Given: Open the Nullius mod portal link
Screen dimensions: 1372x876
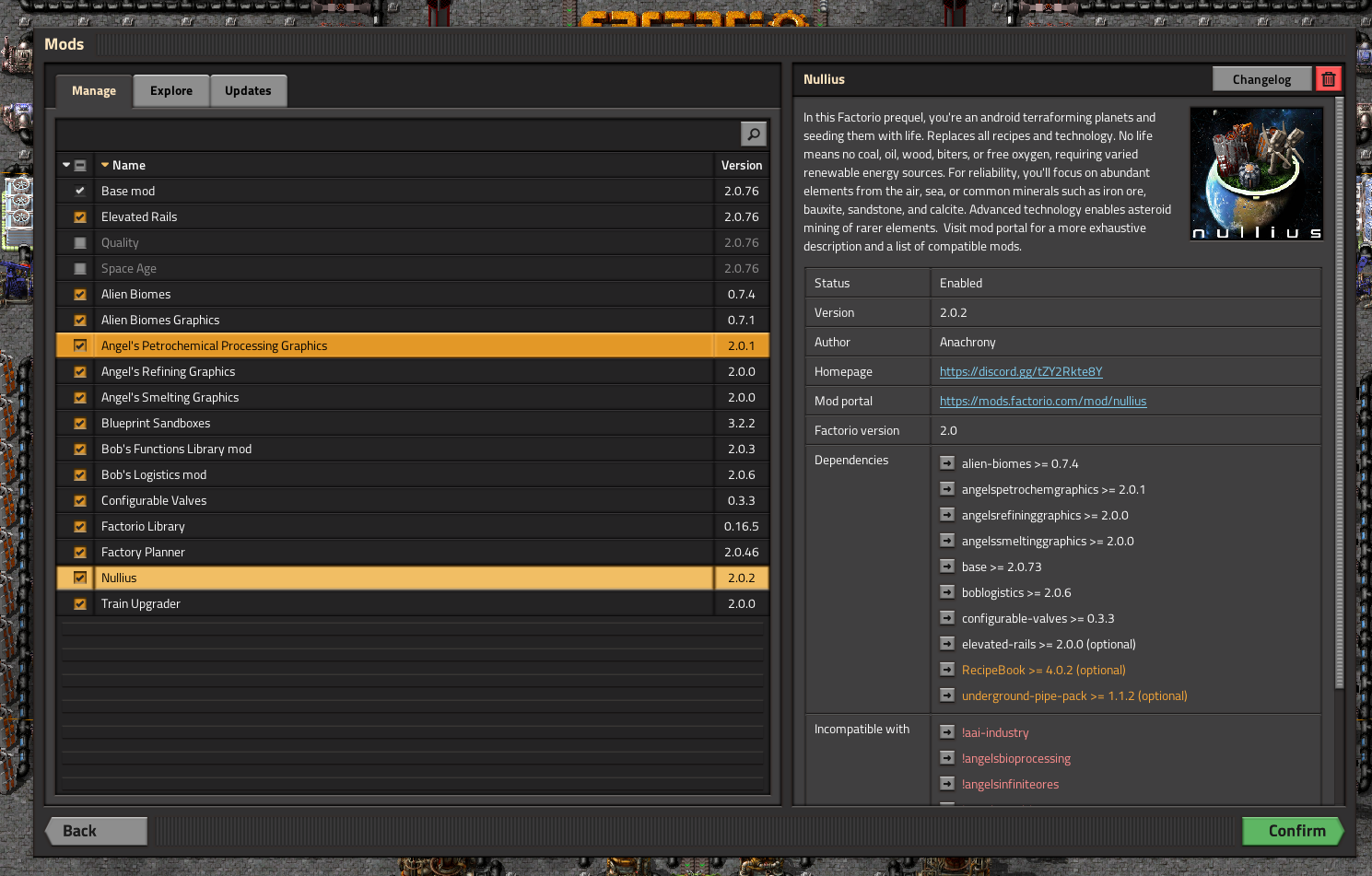Looking at the screenshot, I should [x=1043, y=401].
